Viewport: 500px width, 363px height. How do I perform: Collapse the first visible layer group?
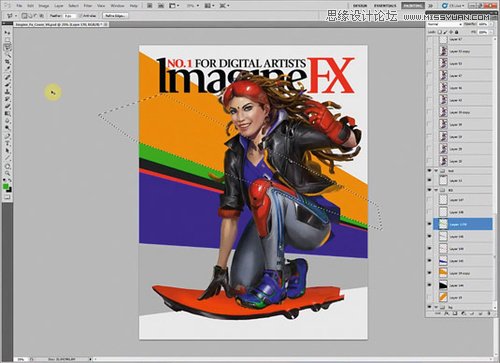click(436, 171)
